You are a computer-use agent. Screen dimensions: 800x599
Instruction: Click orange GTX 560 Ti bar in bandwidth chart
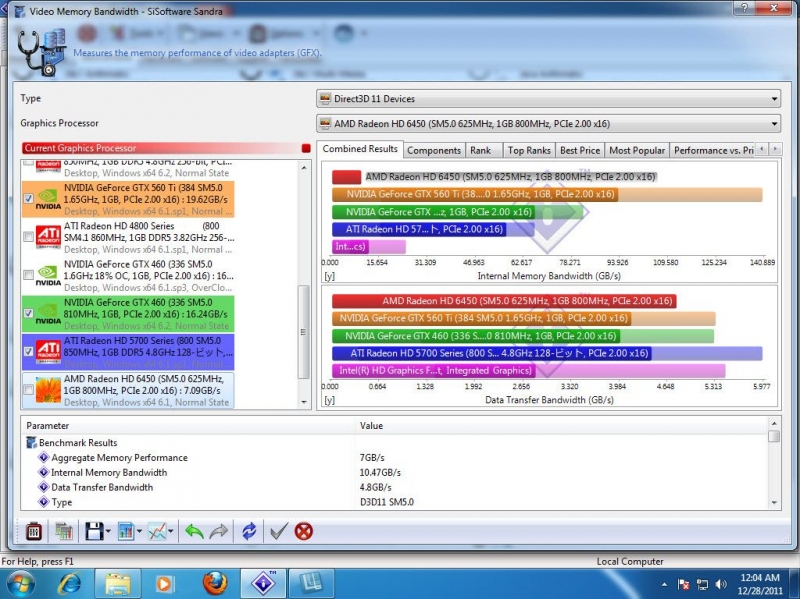pos(547,194)
